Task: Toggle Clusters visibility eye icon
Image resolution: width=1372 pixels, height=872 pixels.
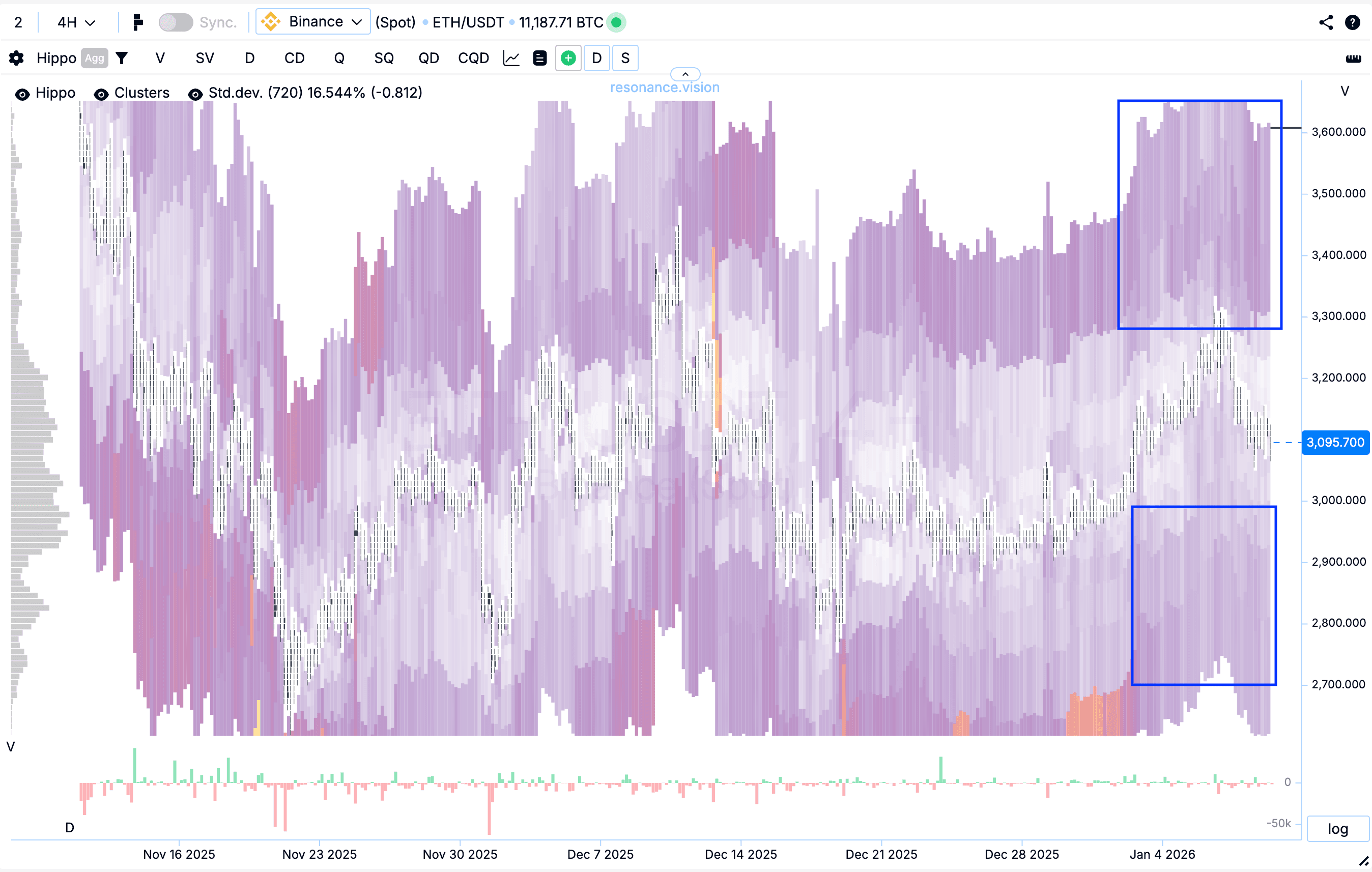Action: (x=101, y=94)
